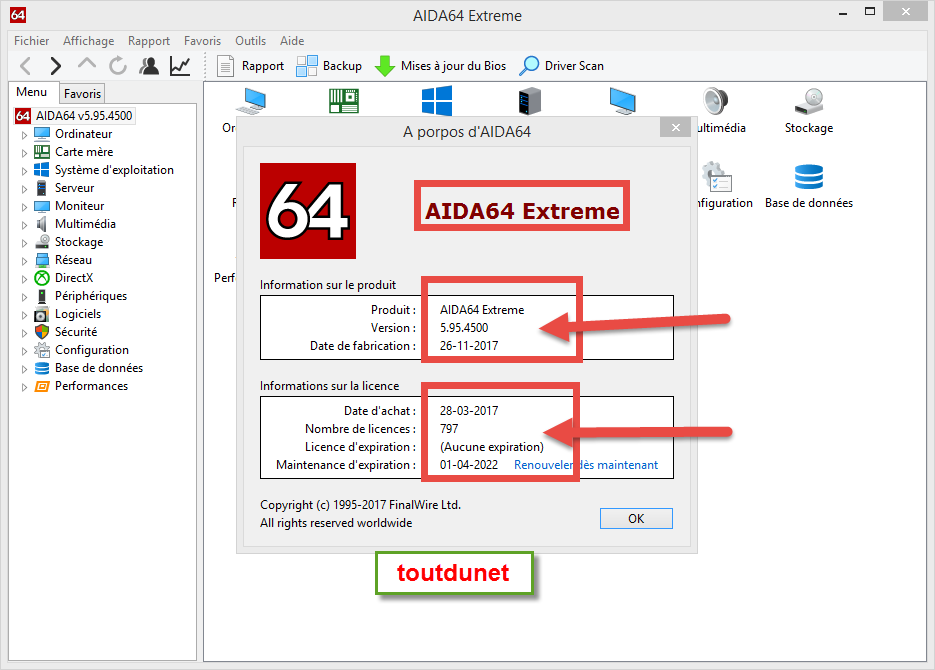Select the Logiciels tree row label
Image resolution: width=935 pixels, height=670 pixels.
pos(78,314)
